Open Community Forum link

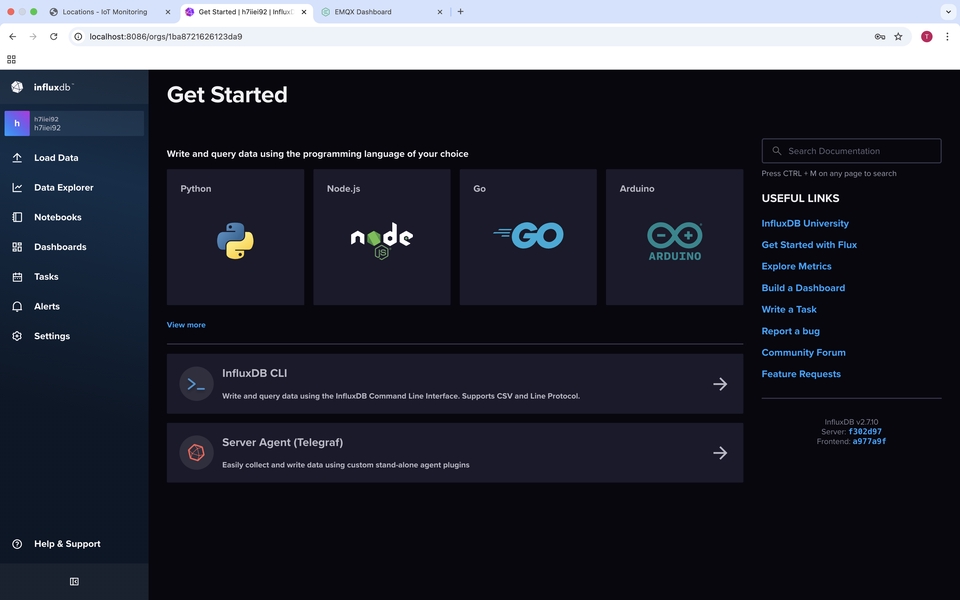click(x=803, y=353)
